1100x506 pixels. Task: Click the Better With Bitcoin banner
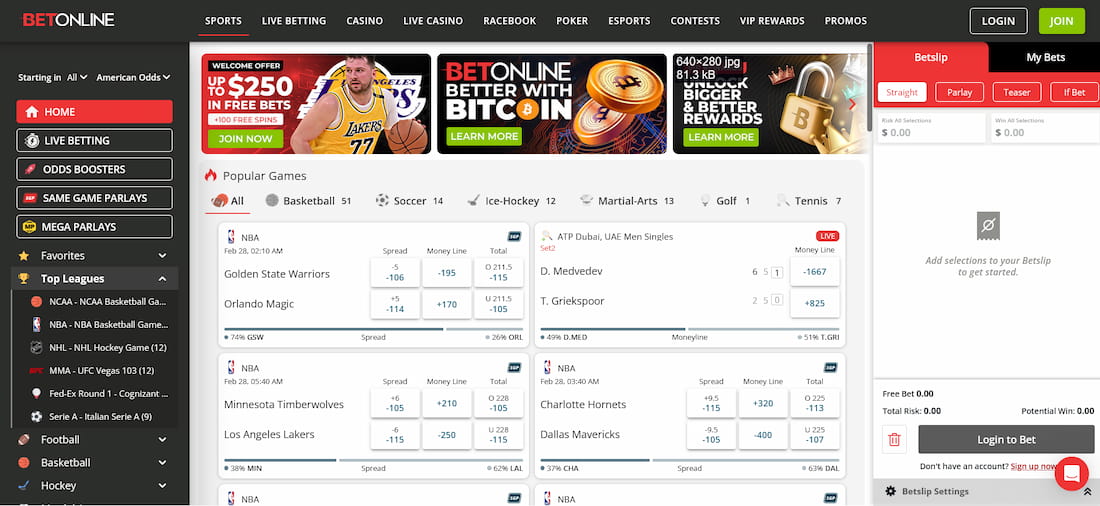[551, 104]
